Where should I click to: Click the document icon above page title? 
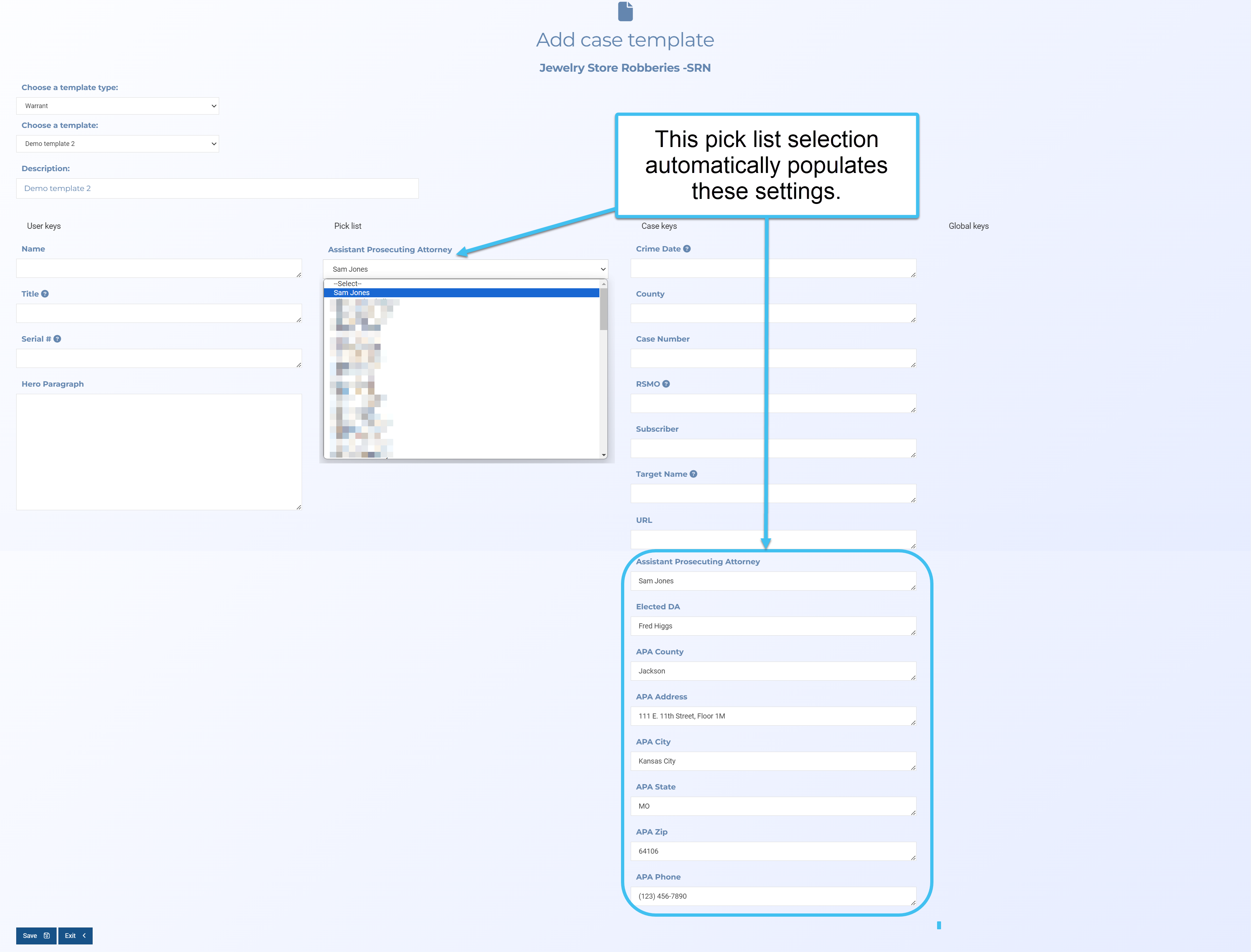point(625,11)
